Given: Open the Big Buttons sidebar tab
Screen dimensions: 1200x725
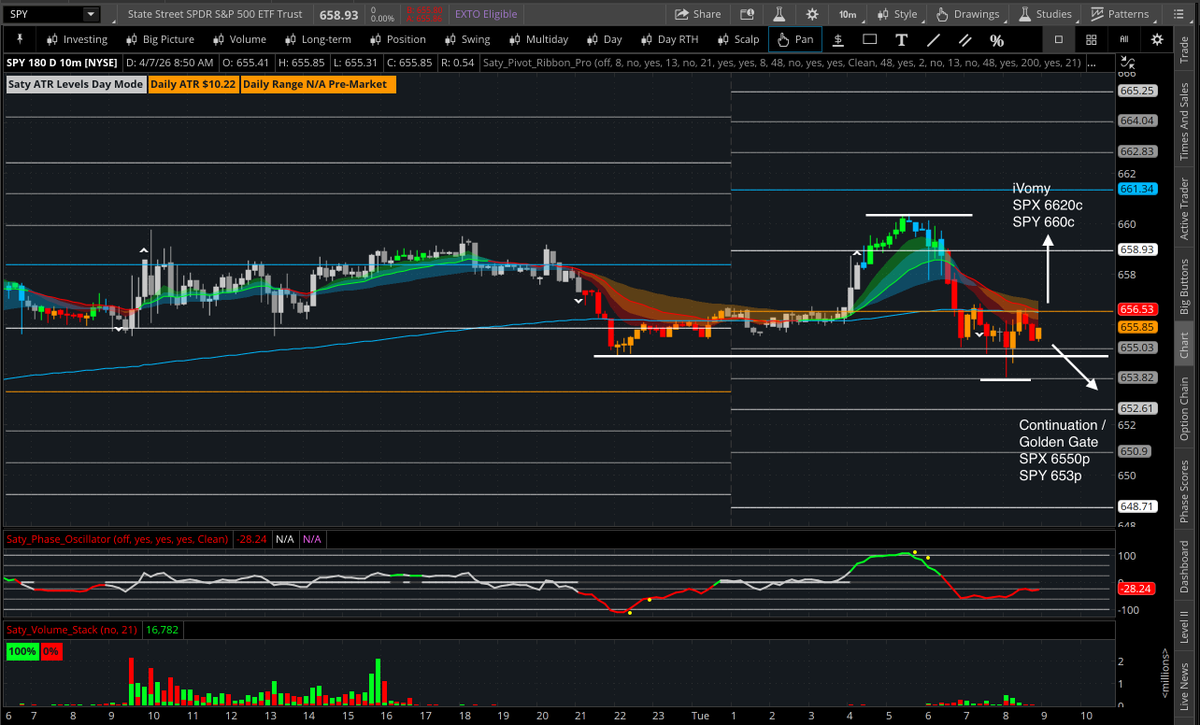Looking at the screenshot, I should pos(1185,286).
